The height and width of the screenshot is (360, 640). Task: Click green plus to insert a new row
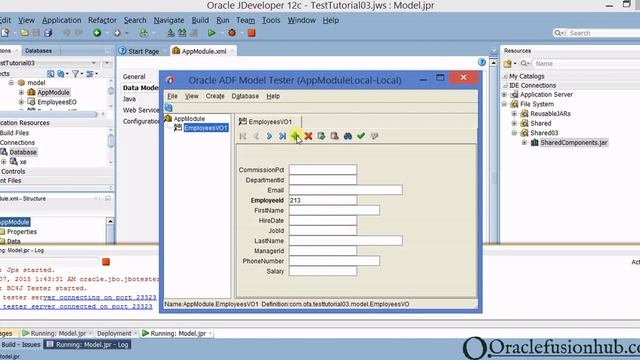pyautogui.click(x=295, y=136)
